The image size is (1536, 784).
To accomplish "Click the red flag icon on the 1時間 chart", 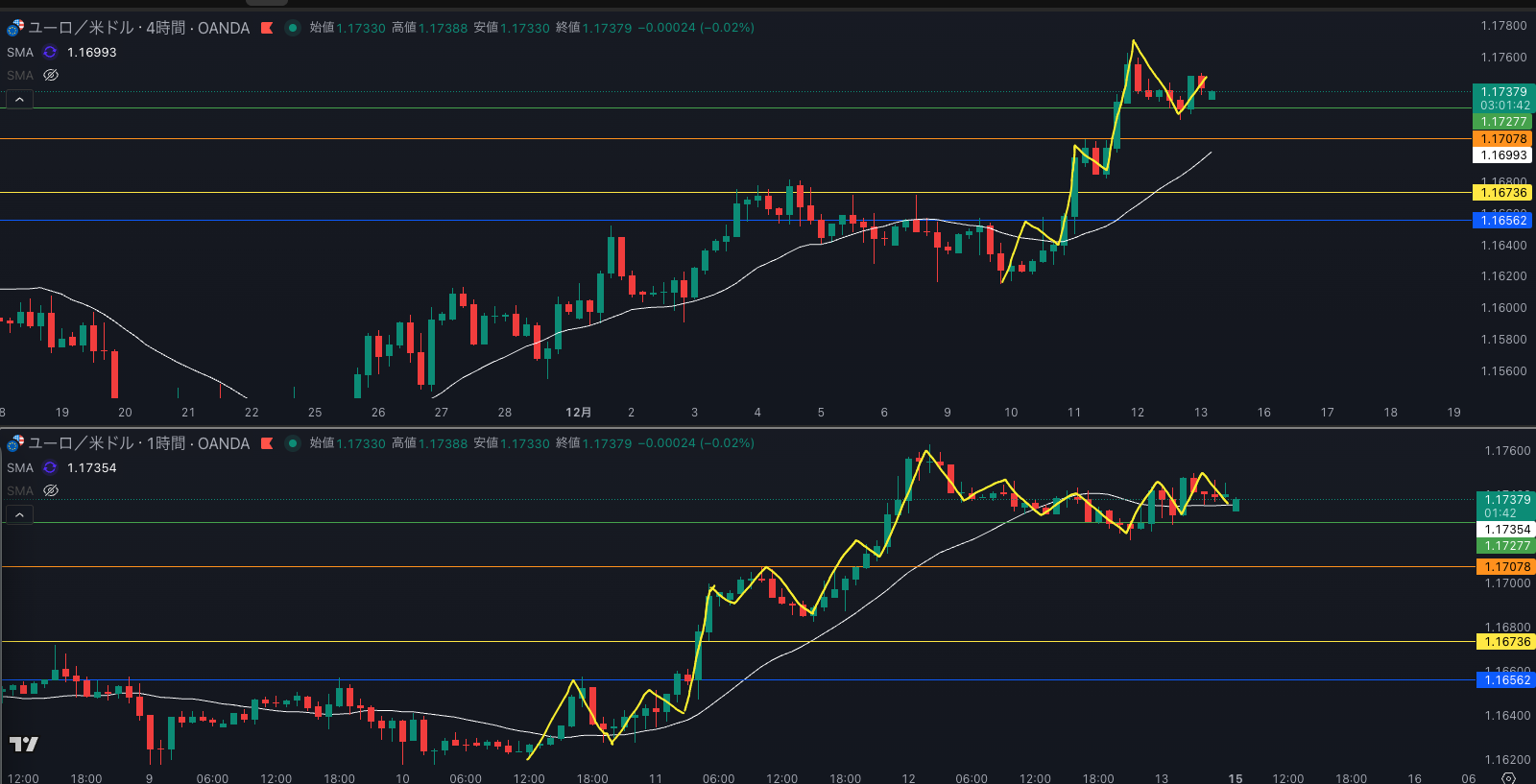I will pos(267,443).
